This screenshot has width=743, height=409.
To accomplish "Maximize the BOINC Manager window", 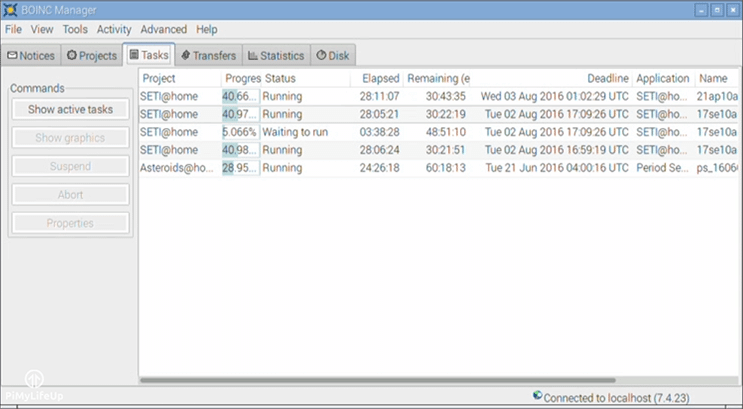I will click(717, 10).
